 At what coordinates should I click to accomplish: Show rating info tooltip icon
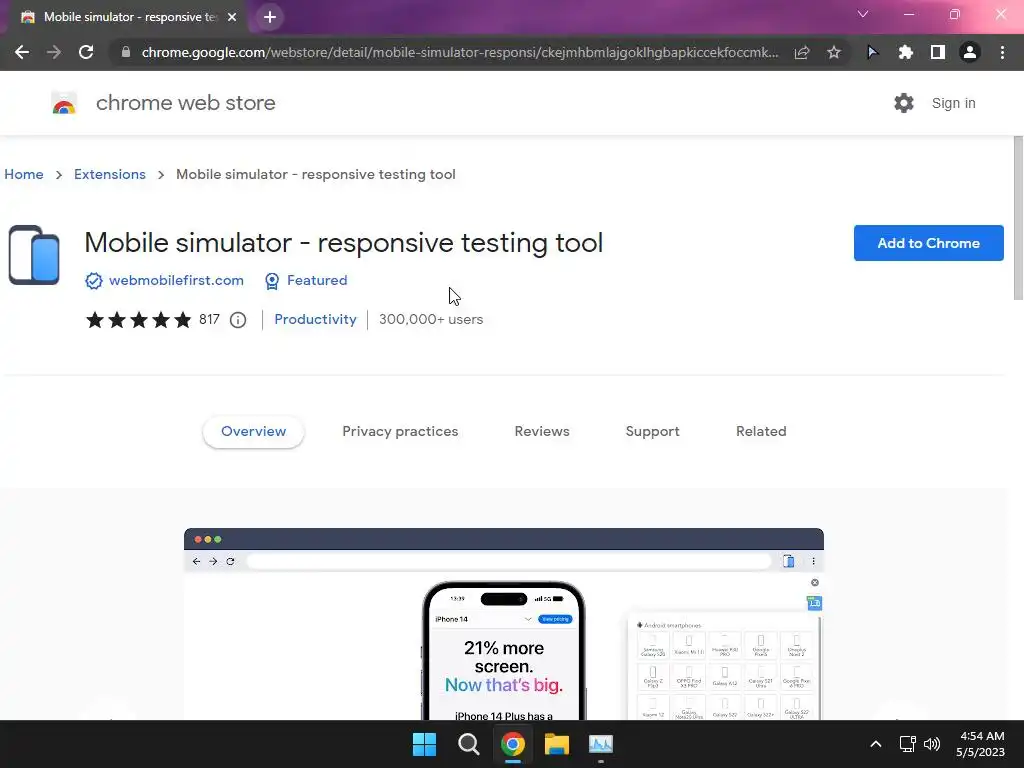click(x=238, y=320)
